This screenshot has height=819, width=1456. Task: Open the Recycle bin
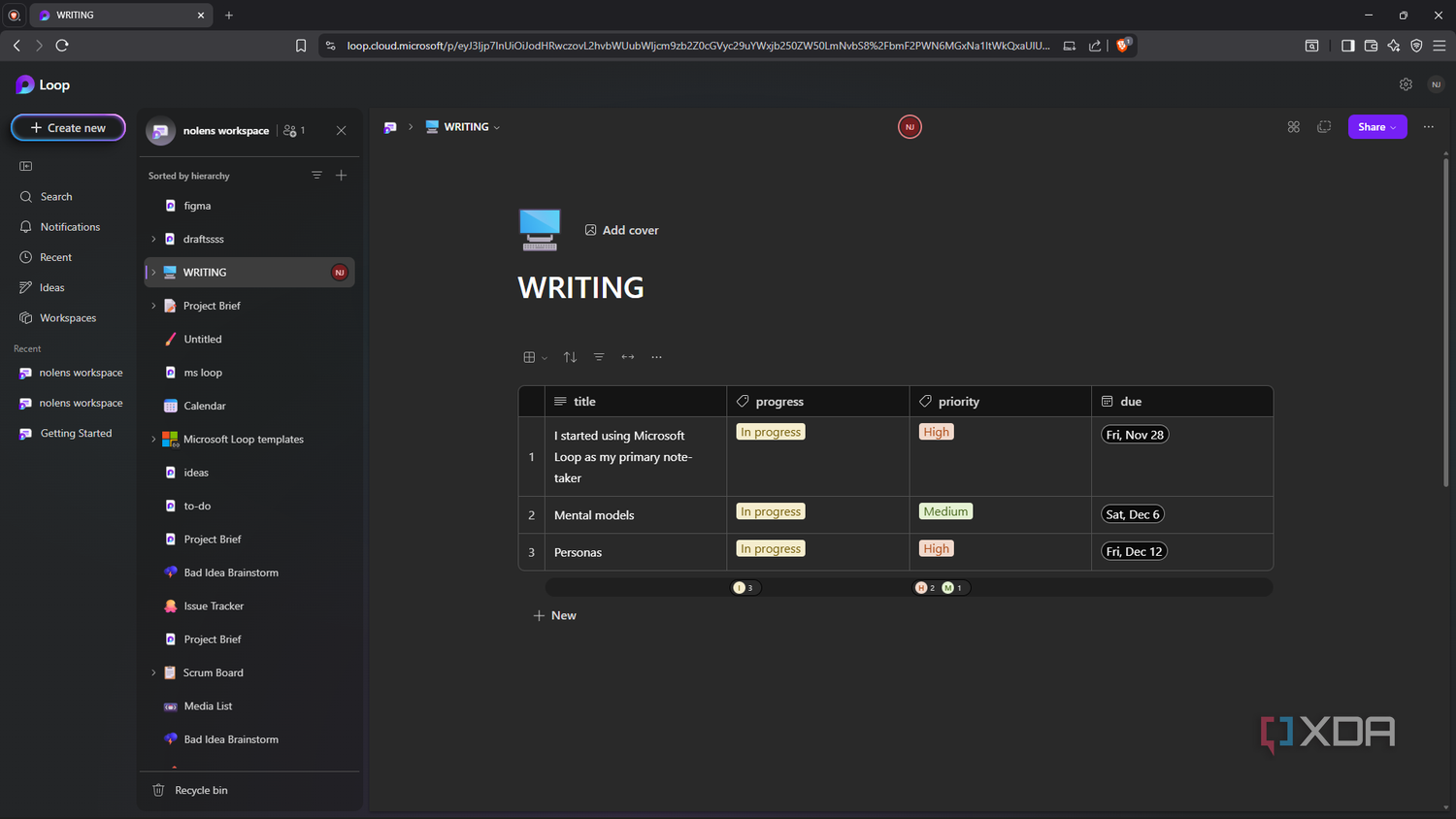point(190,790)
